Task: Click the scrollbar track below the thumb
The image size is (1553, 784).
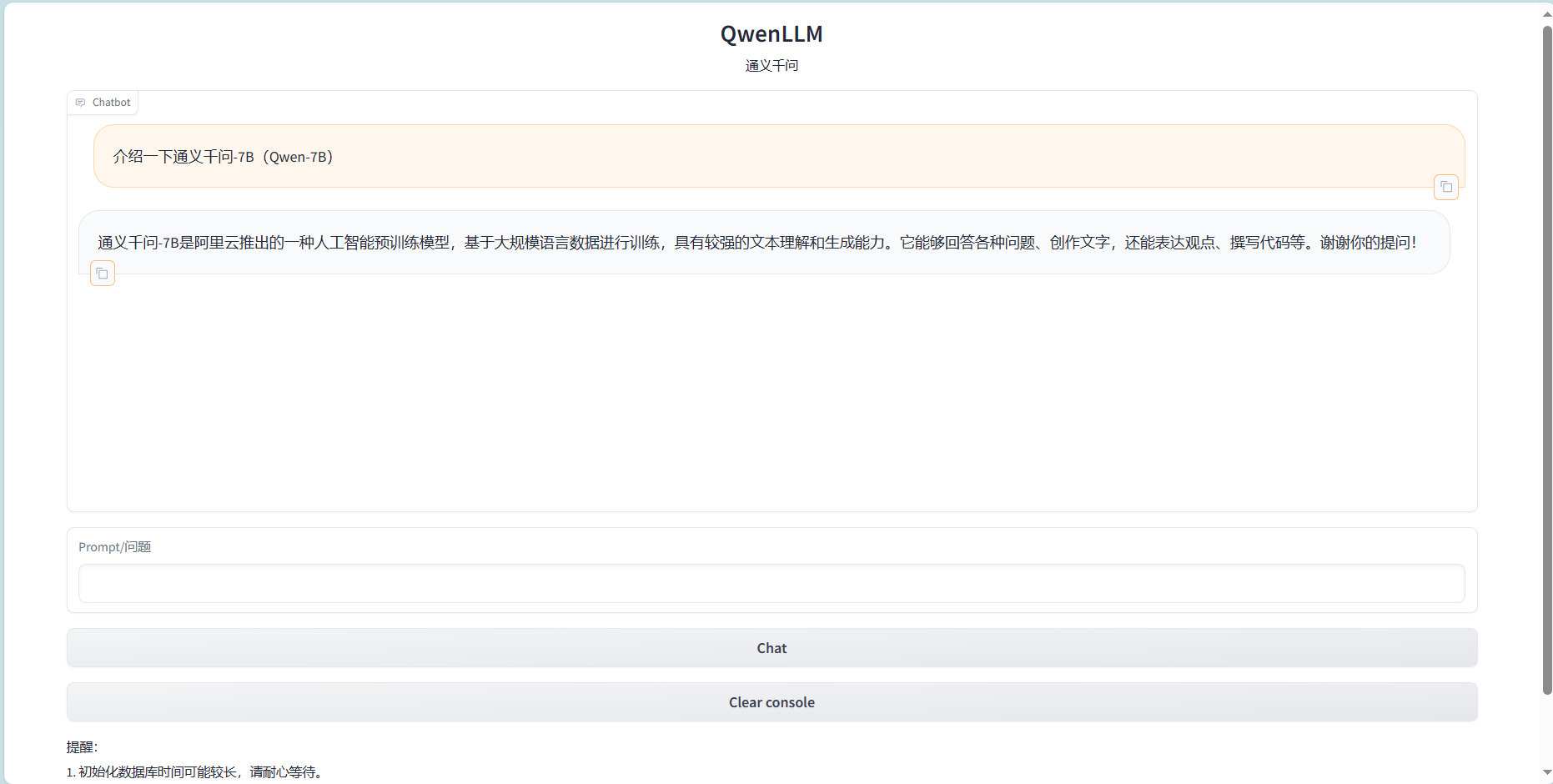Action: tap(1546, 732)
